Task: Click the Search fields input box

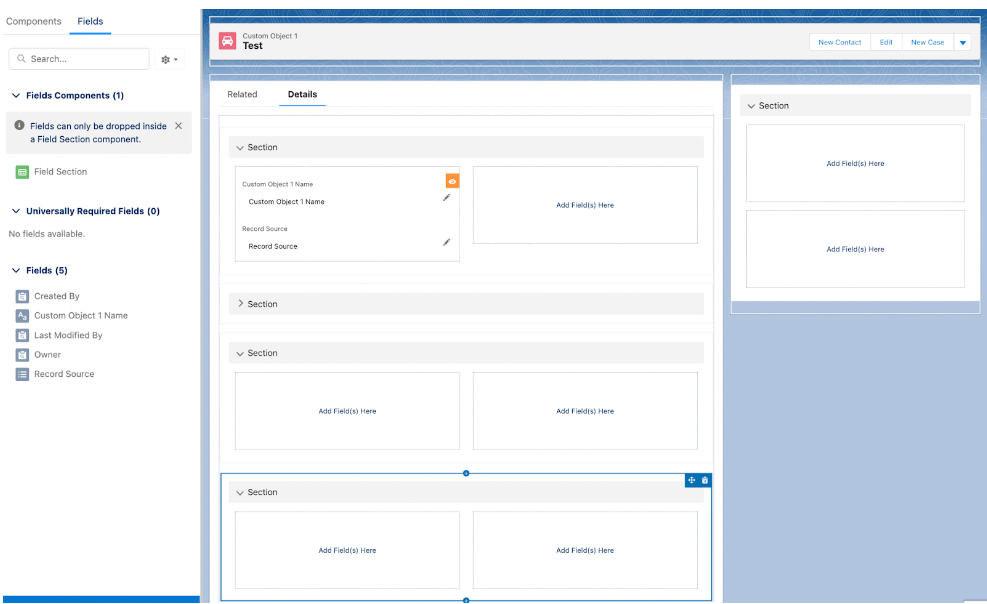Action: tap(79, 59)
